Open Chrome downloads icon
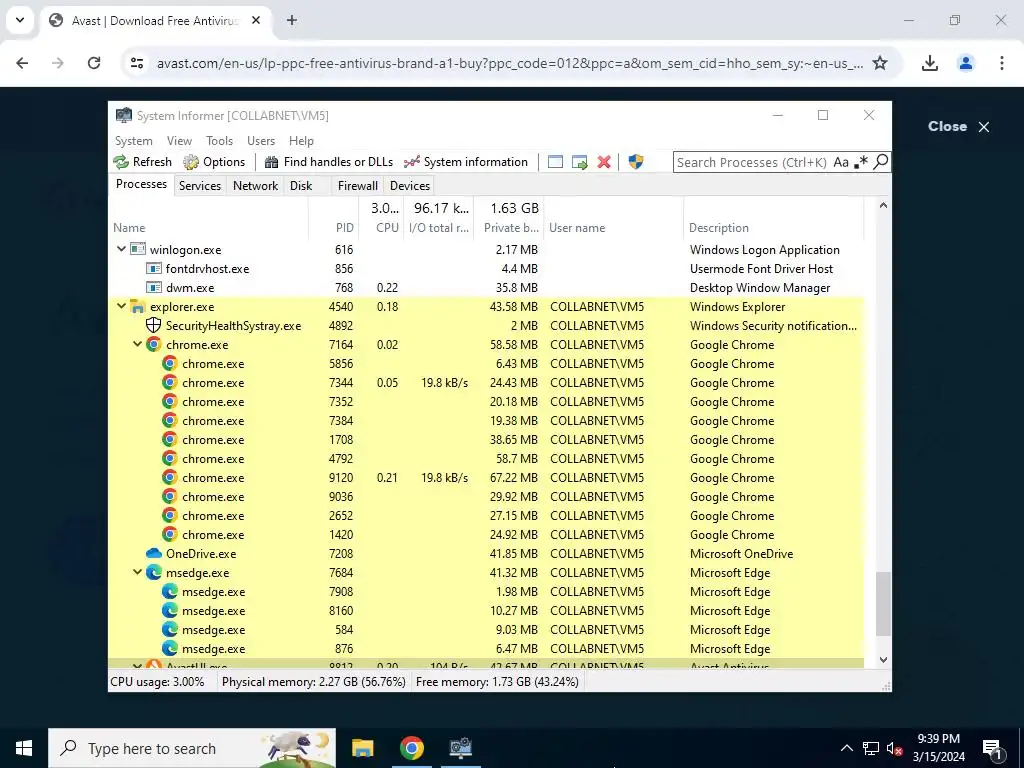 click(929, 63)
